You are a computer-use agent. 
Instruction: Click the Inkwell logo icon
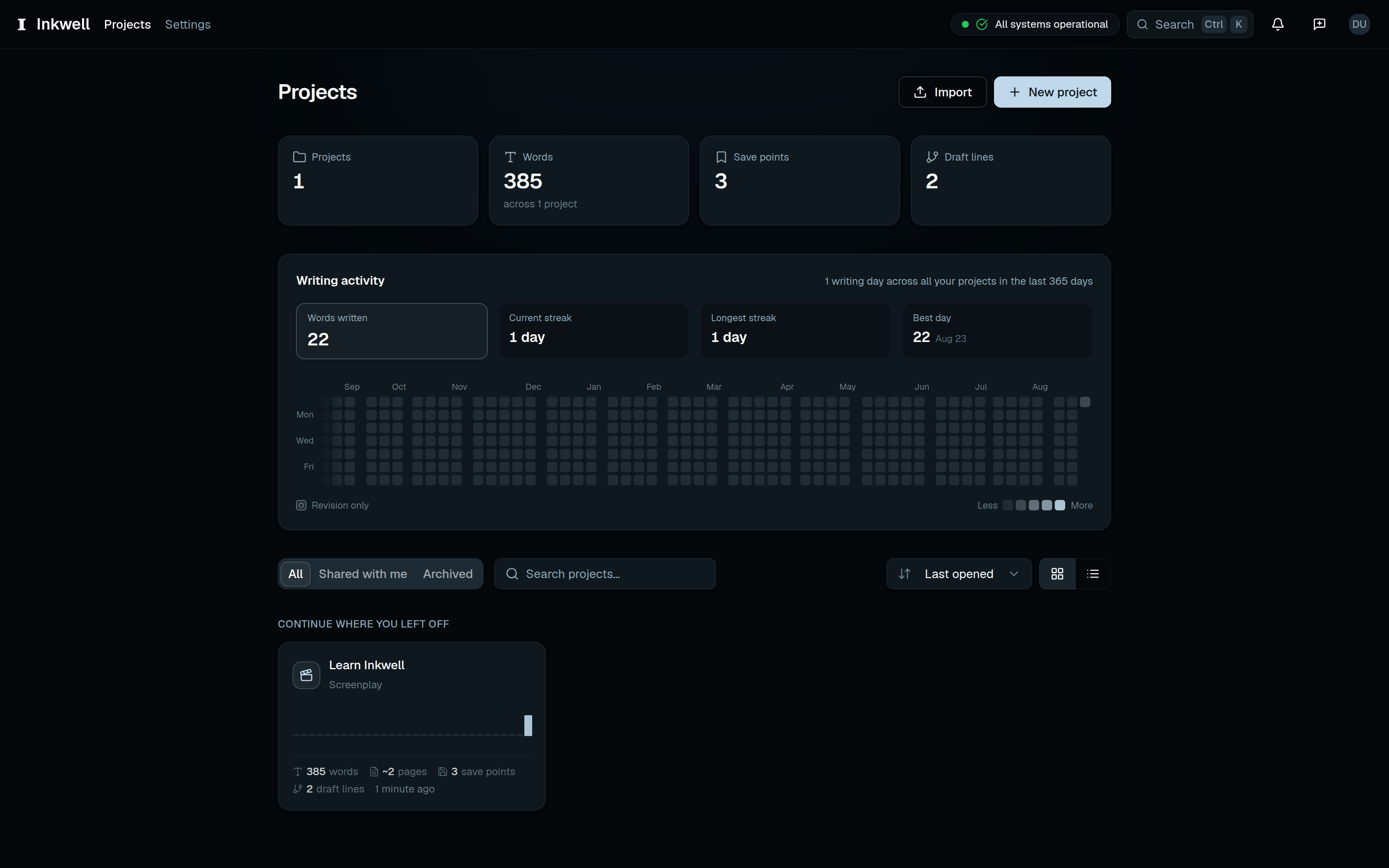[x=22, y=24]
